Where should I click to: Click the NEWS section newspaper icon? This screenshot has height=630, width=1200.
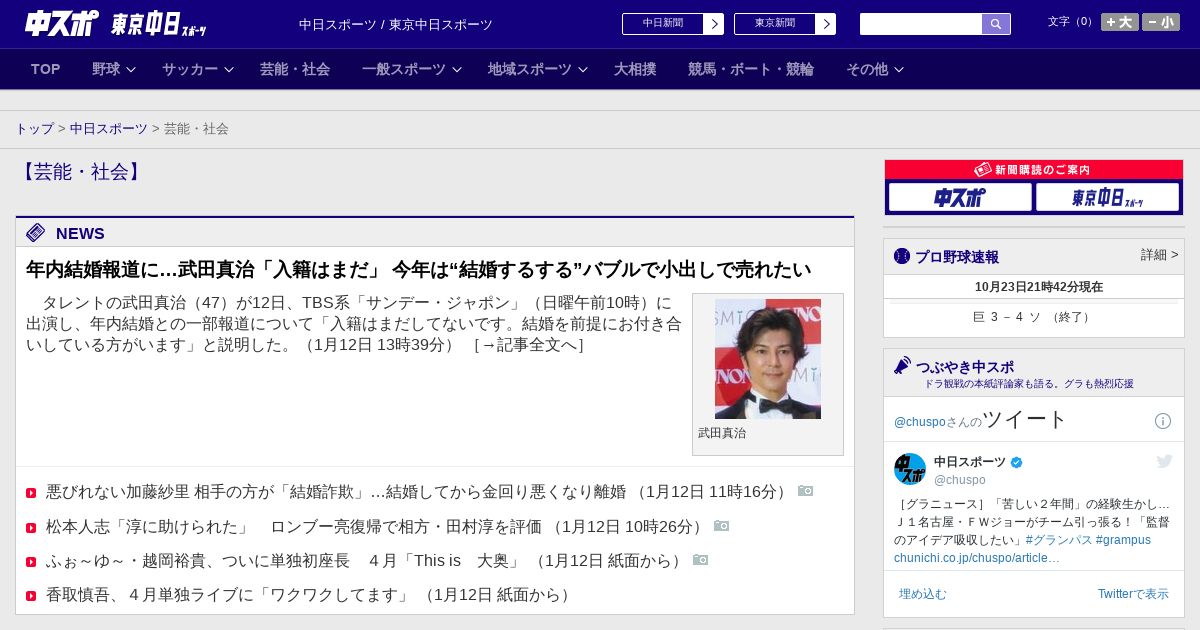pyautogui.click(x=36, y=233)
